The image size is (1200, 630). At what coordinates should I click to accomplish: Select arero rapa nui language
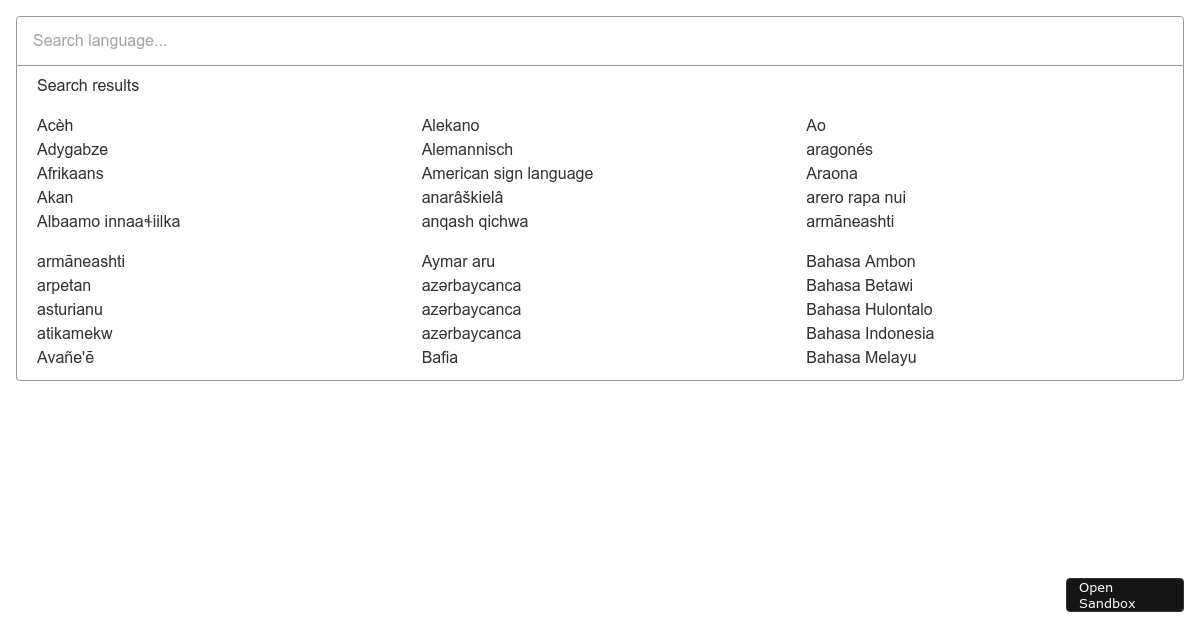856,197
